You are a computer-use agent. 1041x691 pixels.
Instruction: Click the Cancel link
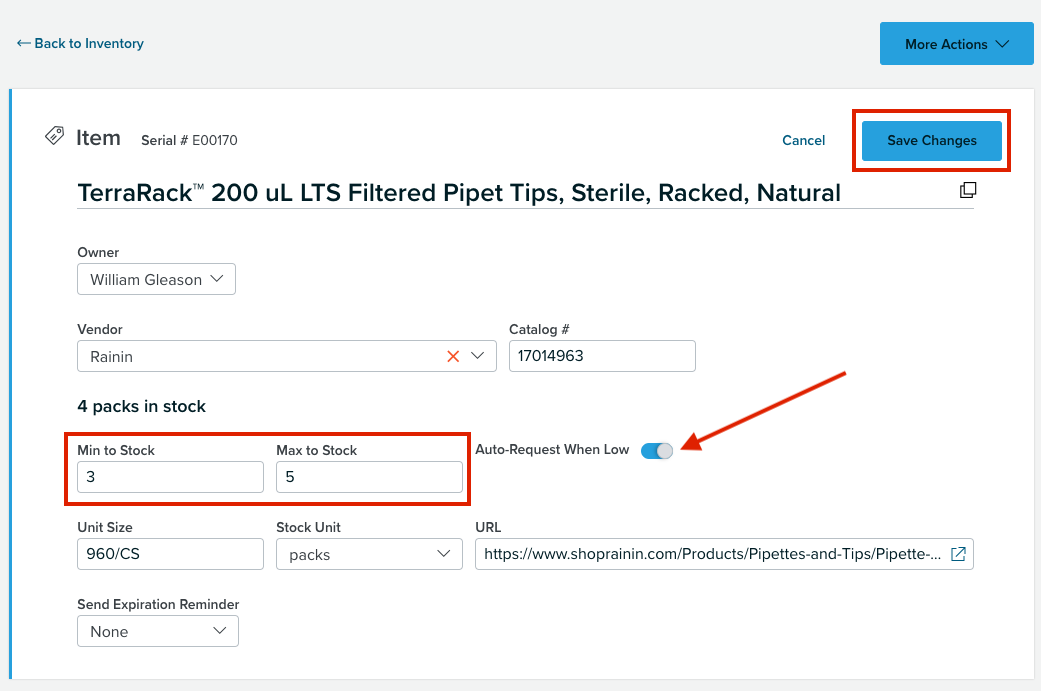click(x=803, y=141)
